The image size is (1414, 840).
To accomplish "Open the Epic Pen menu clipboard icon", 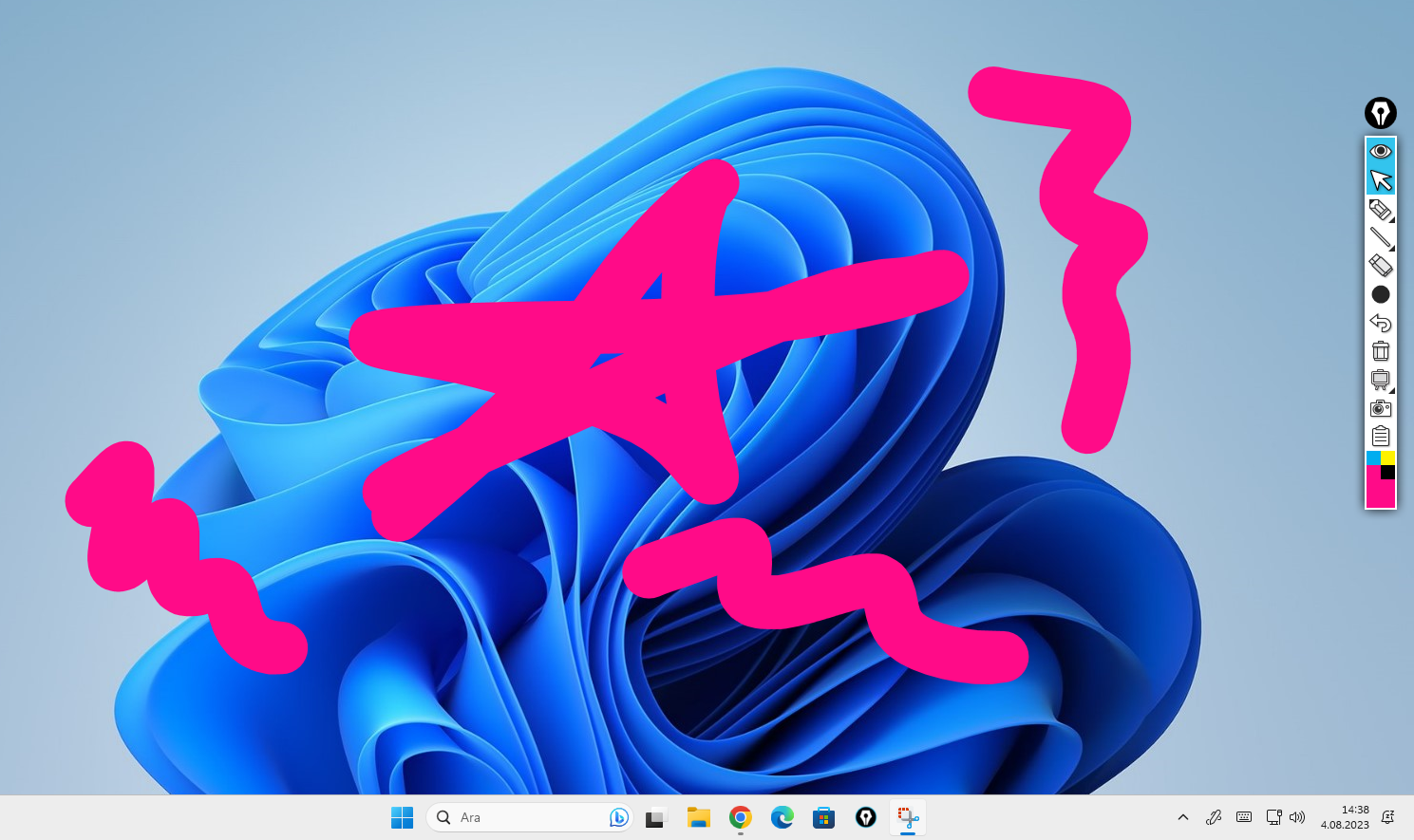I will coord(1381,437).
